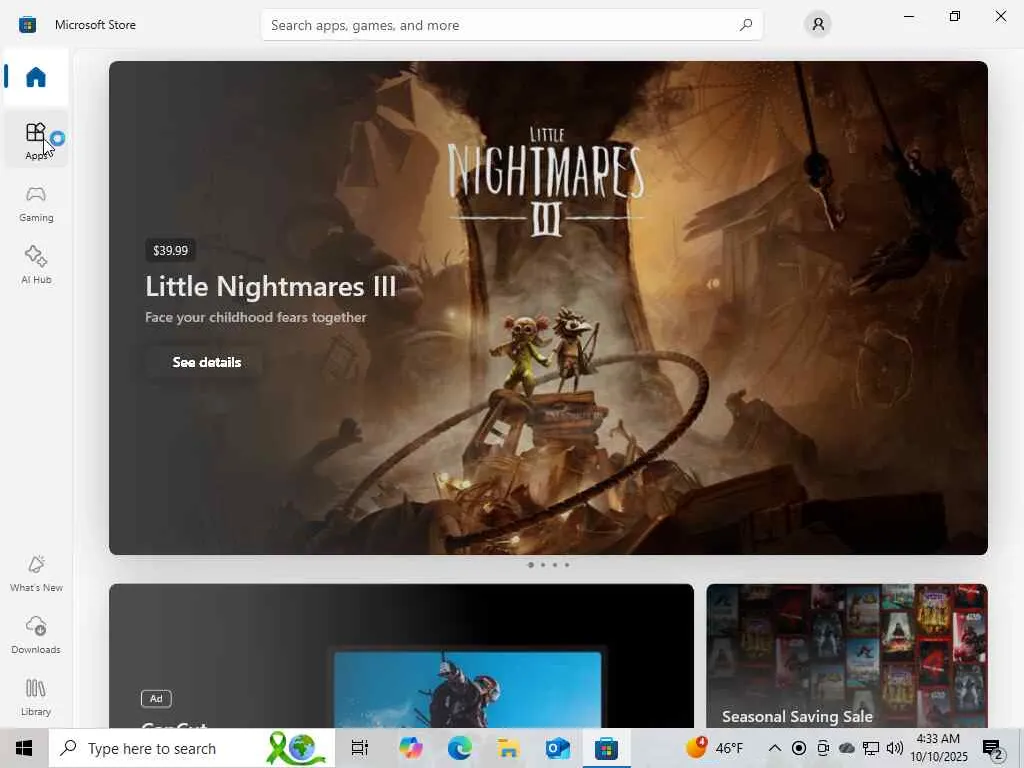Click the Microsoft Store taskbar icon

606,748
